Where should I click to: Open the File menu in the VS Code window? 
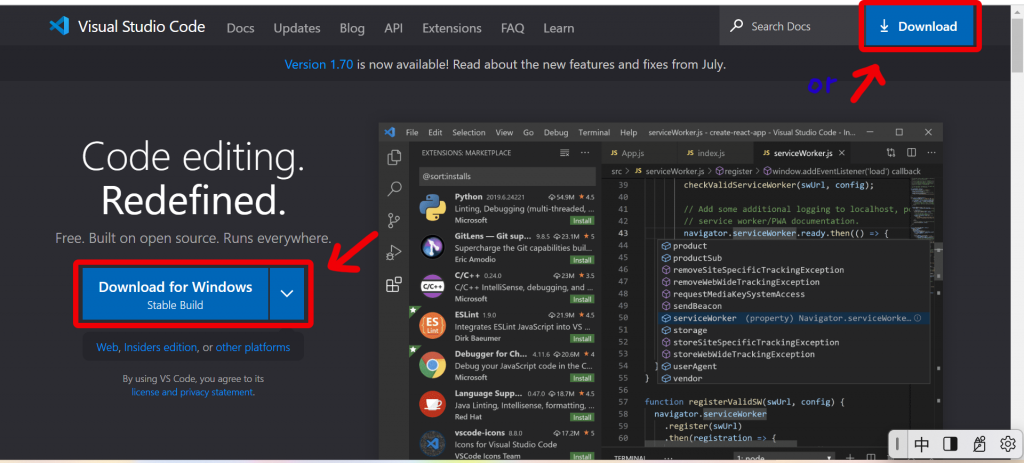coord(412,133)
